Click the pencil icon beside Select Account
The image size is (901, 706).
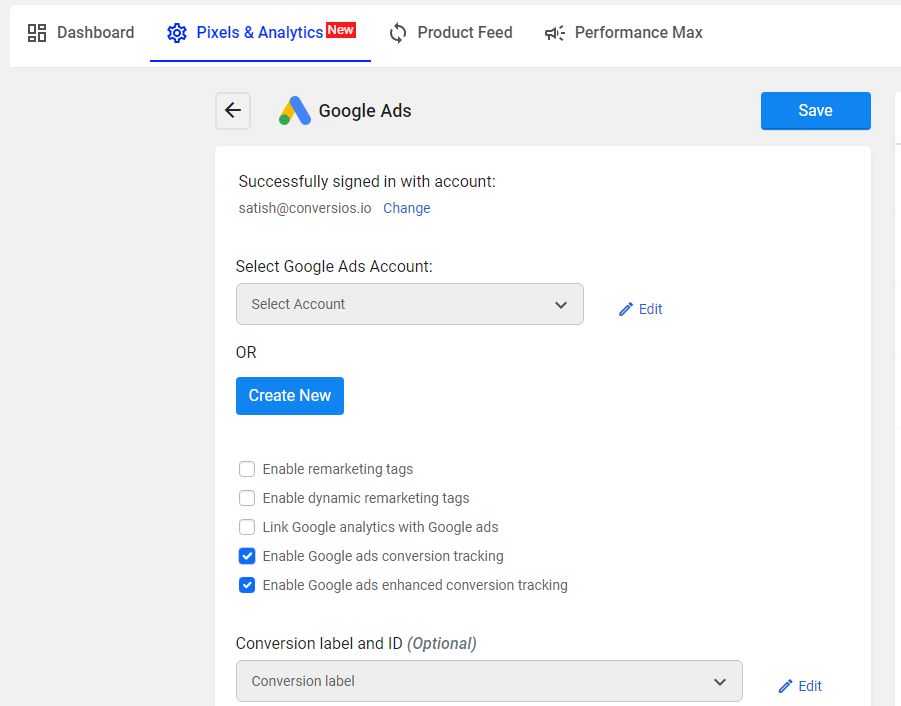(626, 309)
